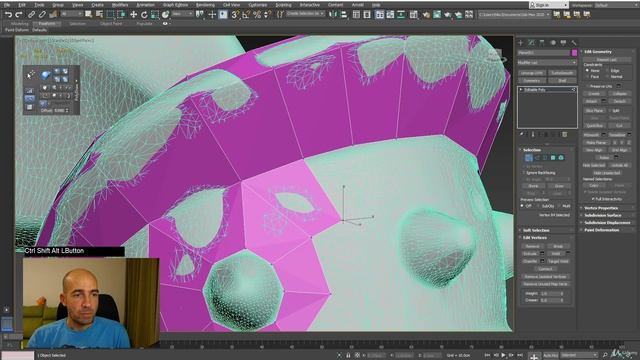This screenshot has width=640, height=360.
Task: Select the Select and Link tool
Action: [x=31, y=15]
